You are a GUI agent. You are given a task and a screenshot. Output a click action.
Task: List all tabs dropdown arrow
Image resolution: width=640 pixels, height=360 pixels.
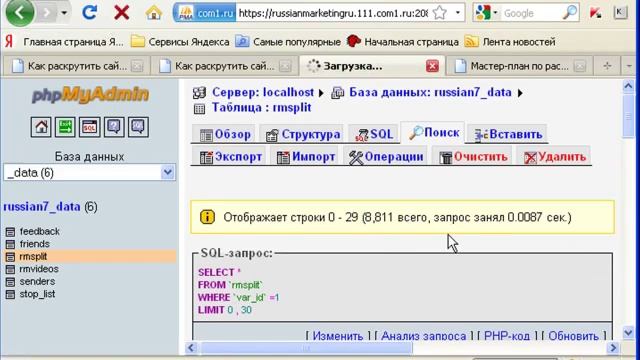coord(629,66)
